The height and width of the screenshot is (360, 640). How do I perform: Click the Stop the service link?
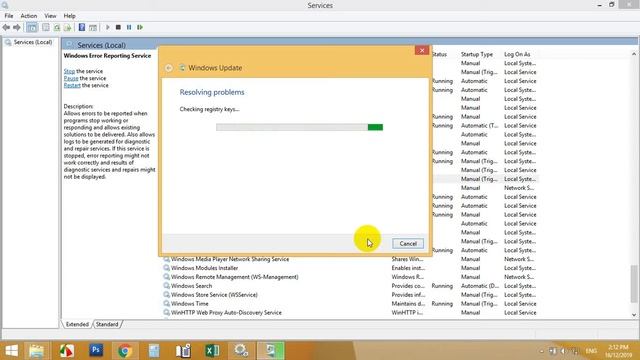click(69, 71)
